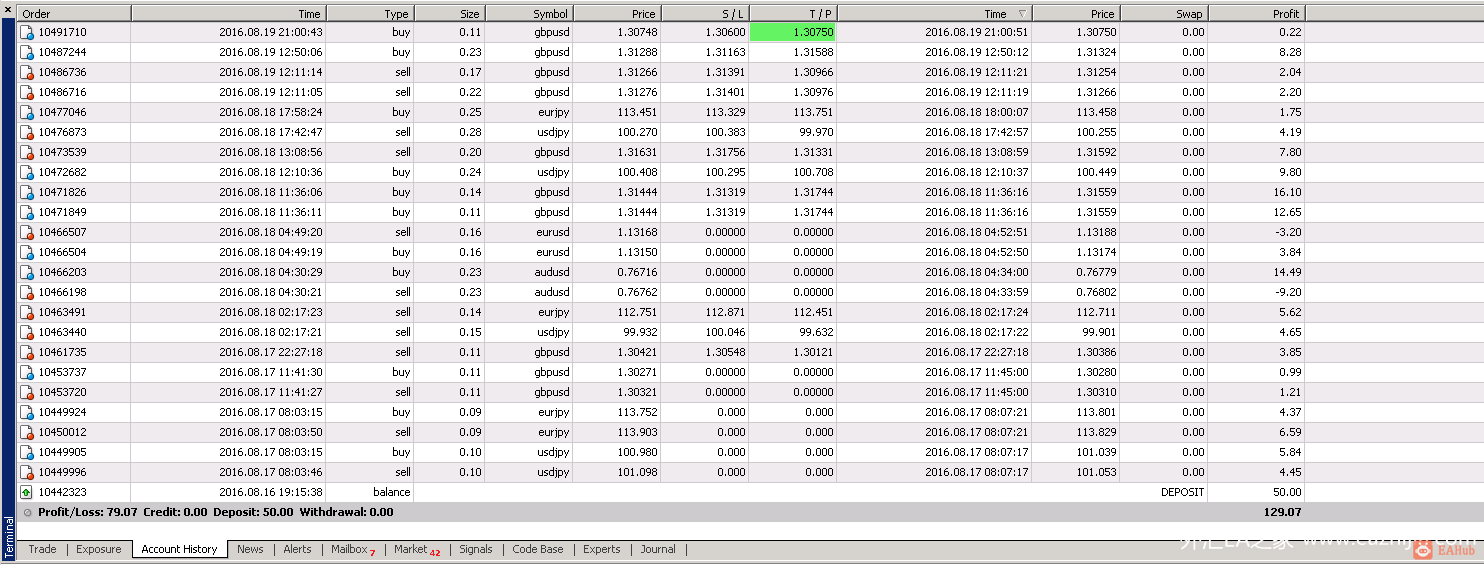Click the order icon beside 10449905

(27, 452)
